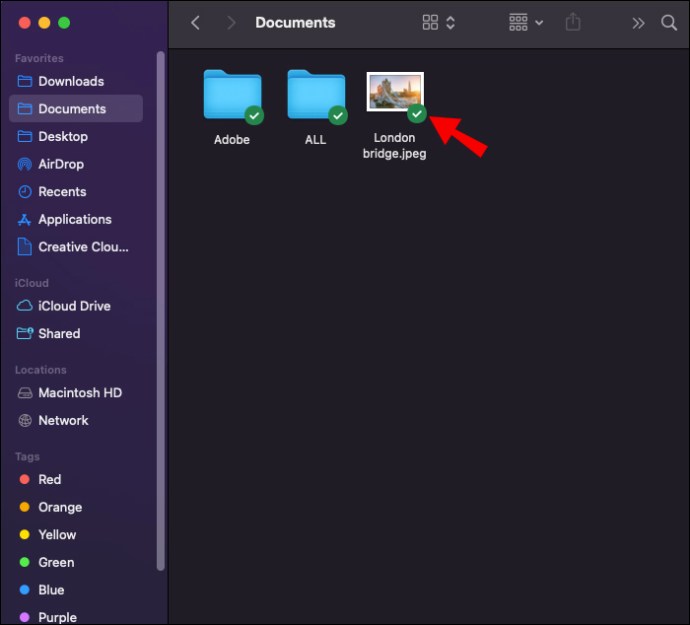Viewport: 690px width, 625px height.
Task: Go forward with the right chevron
Action: 231,22
